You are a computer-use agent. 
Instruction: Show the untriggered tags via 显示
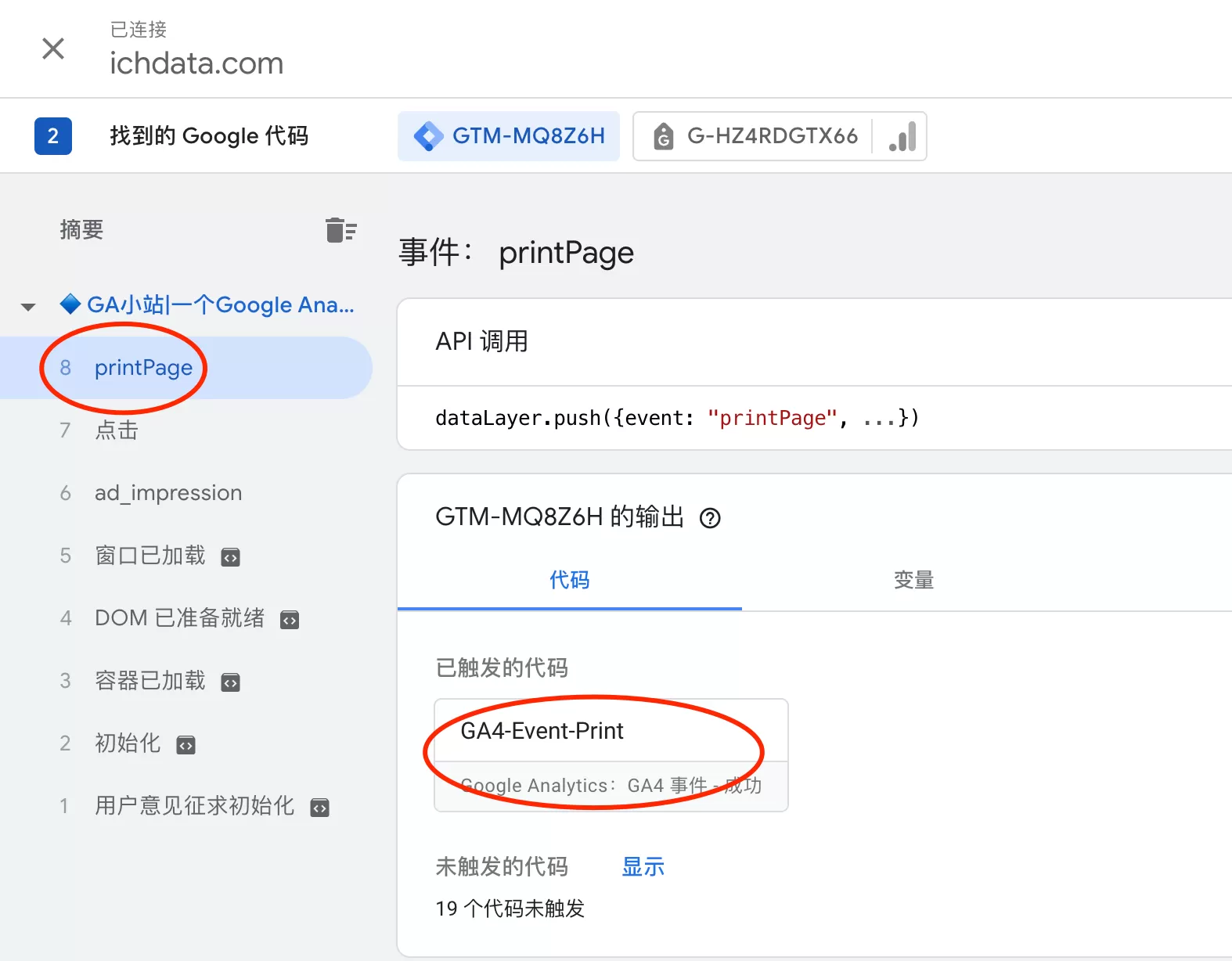(643, 866)
